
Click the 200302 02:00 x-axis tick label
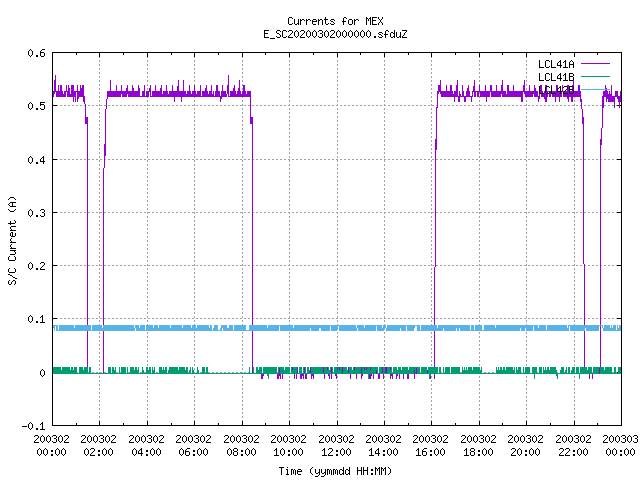point(98,446)
